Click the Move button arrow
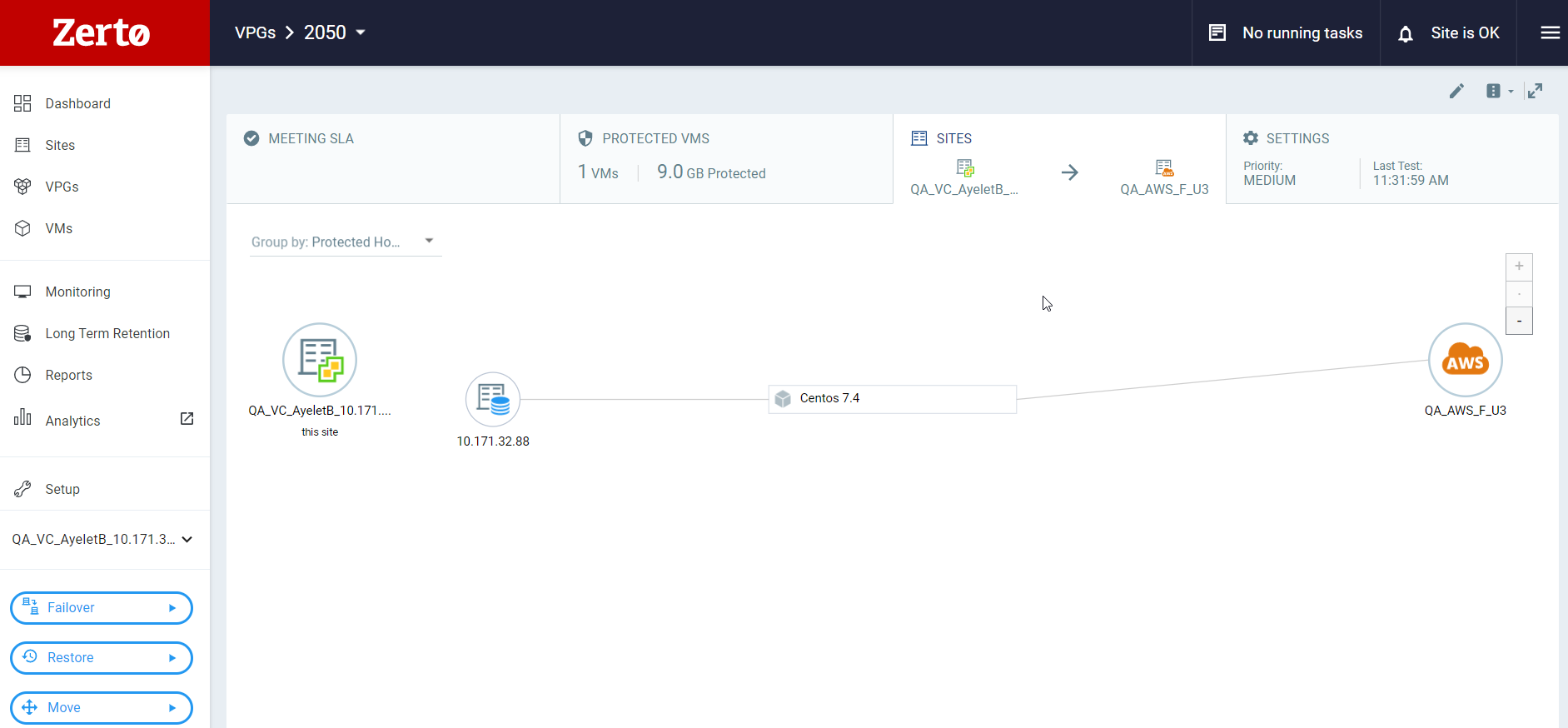 click(172, 708)
